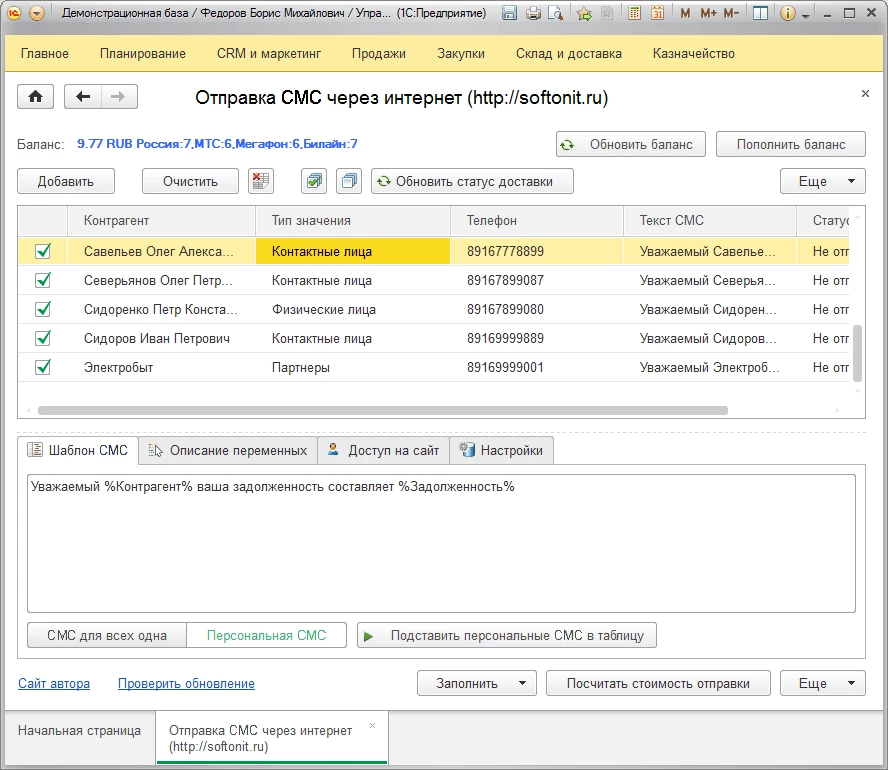
Task: Go back using the left arrow button
Action: pyautogui.click(x=83, y=97)
